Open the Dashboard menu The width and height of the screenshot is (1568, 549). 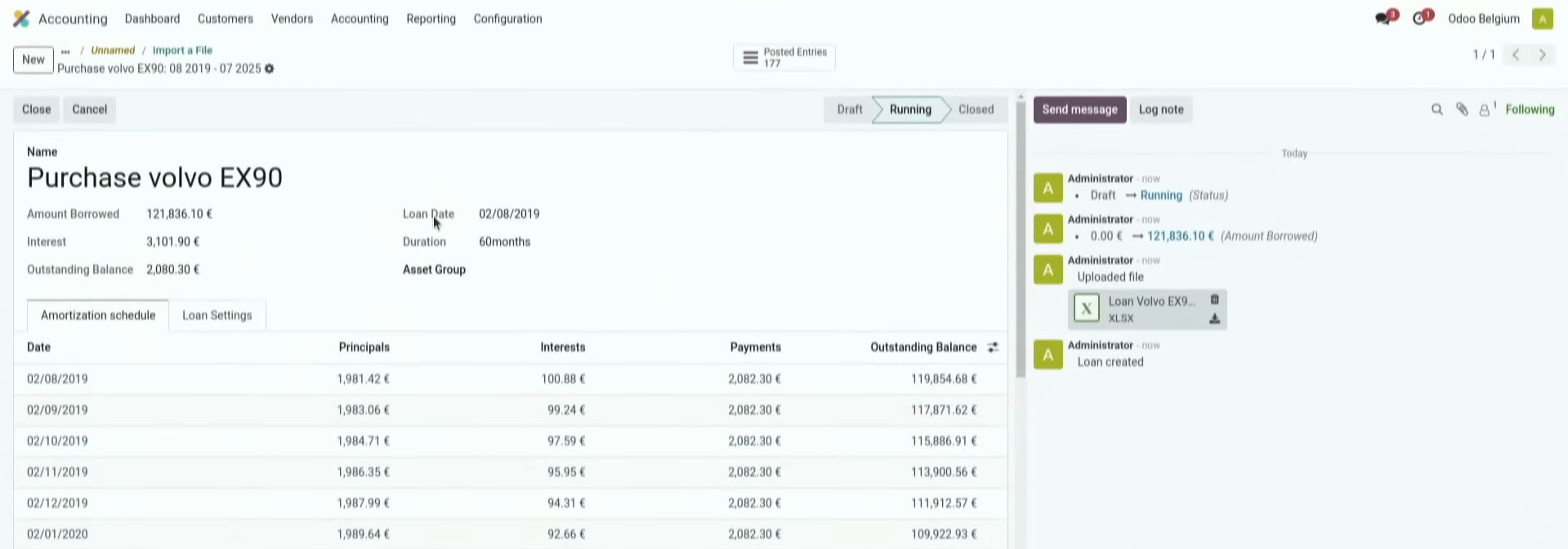[x=152, y=19]
